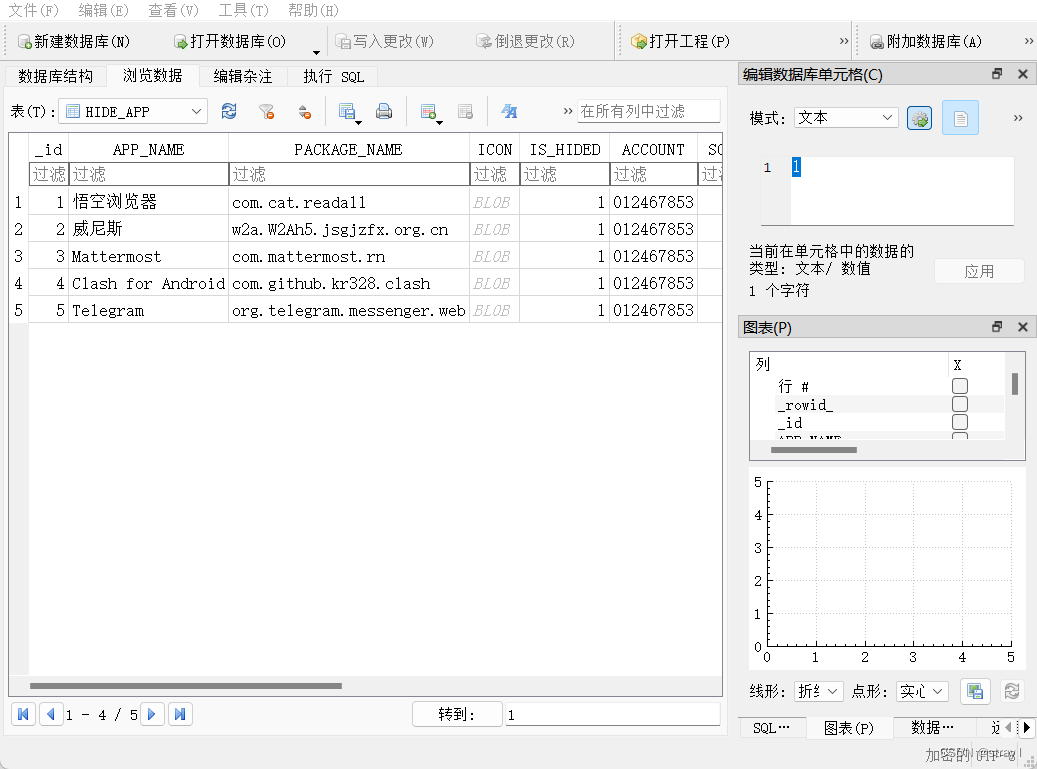Select BLOB cell in the 威尼斯 row
This screenshot has width=1037, height=769.
tap(494, 229)
